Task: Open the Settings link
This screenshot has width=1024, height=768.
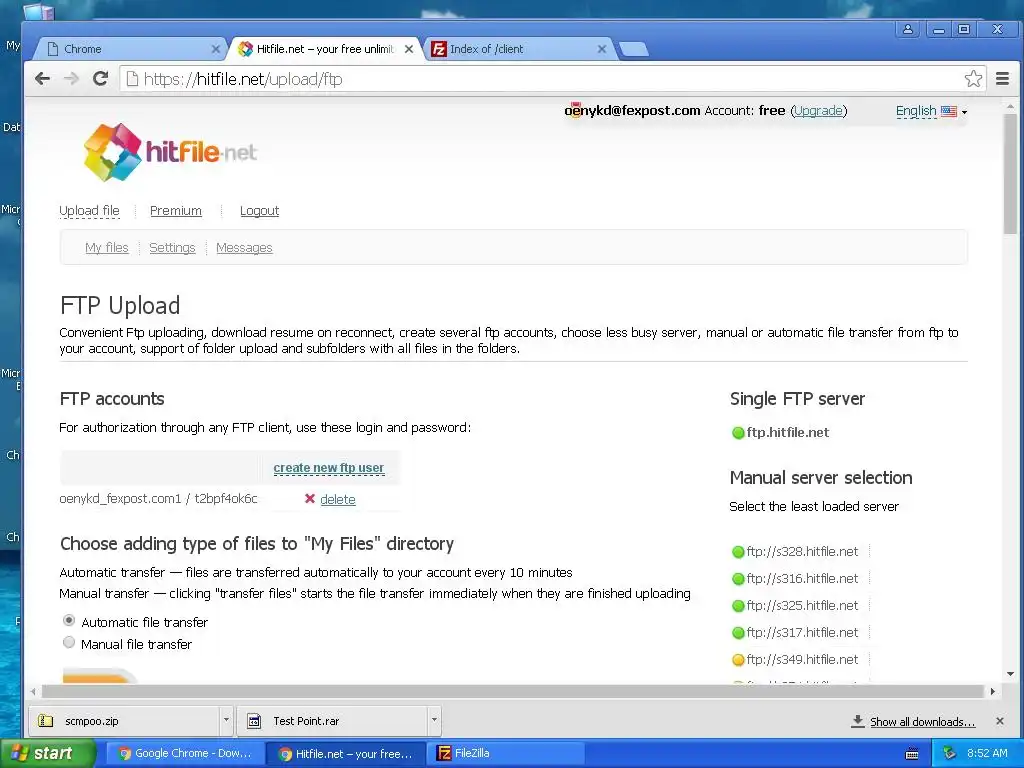Action: click(172, 248)
